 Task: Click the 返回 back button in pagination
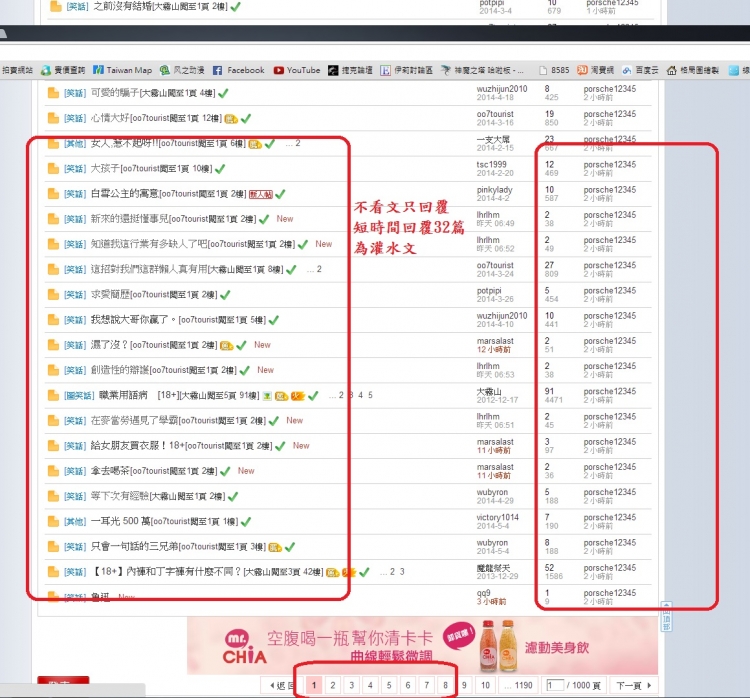tap(281, 685)
